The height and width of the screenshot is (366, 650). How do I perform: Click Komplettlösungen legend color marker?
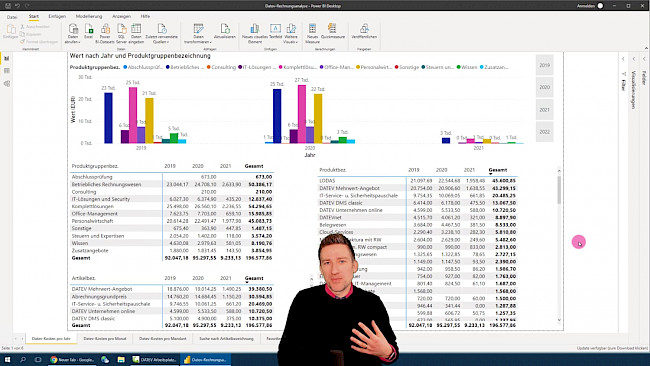click(x=281, y=67)
